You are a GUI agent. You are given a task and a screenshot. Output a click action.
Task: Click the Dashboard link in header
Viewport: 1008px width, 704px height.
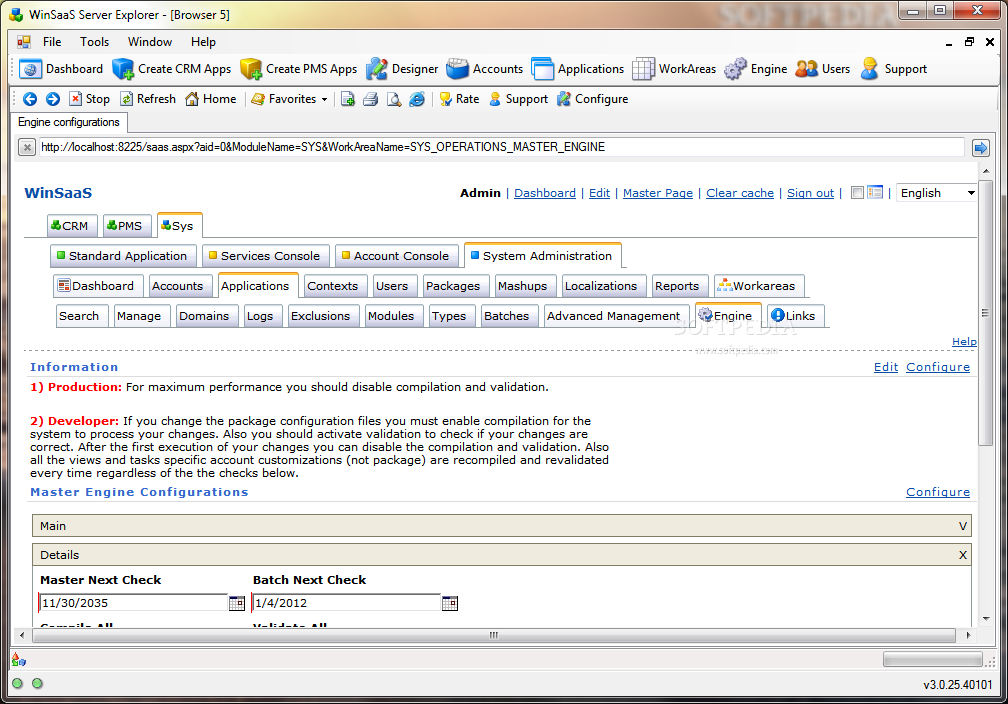pos(545,193)
